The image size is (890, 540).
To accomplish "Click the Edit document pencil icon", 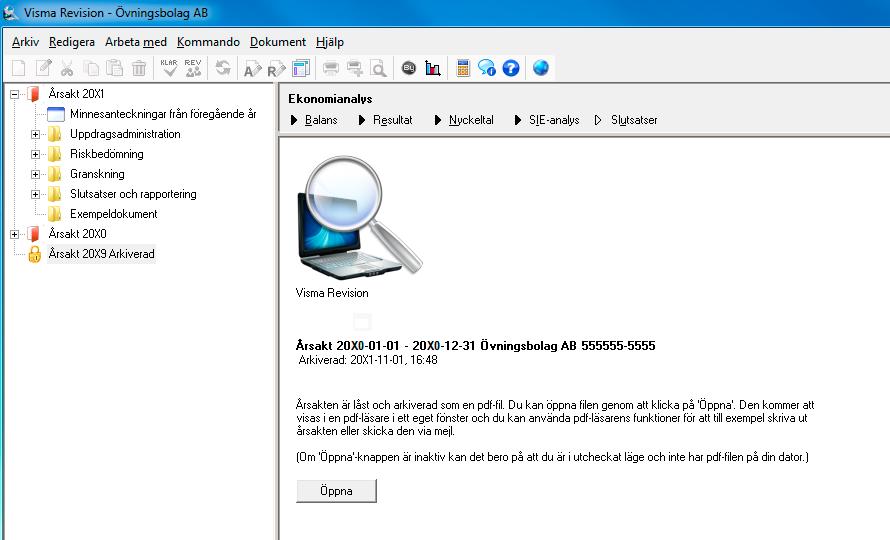I will pyautogui.click(x=43, y=68).
